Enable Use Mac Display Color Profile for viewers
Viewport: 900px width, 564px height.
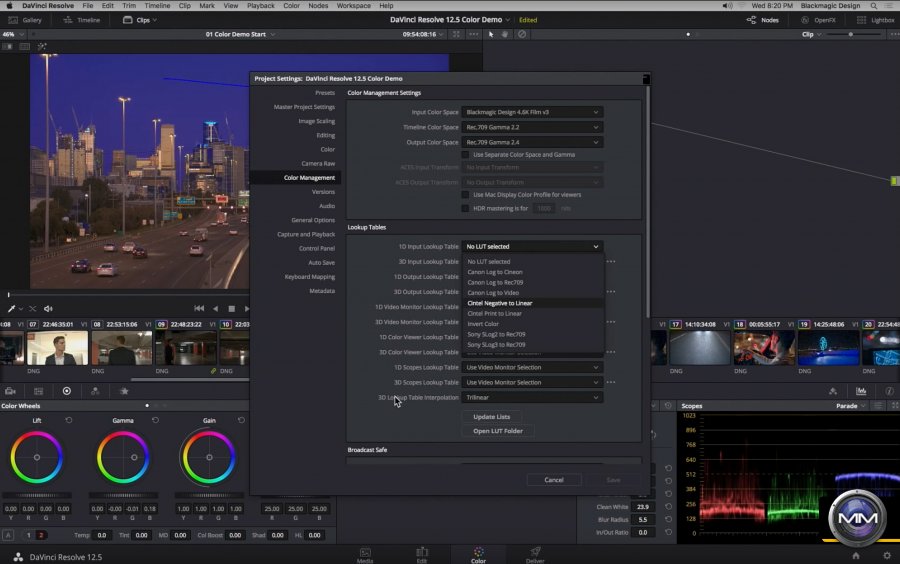pos(465,195)
